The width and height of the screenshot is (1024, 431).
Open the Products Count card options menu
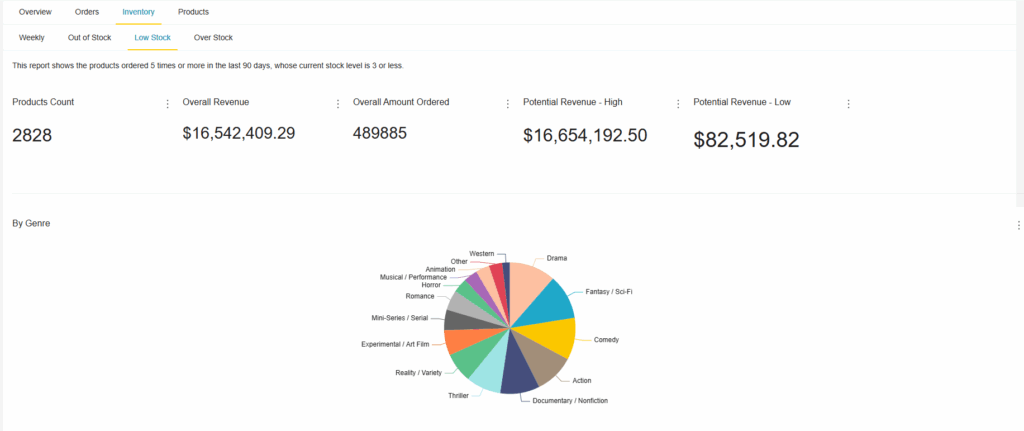(x=167, y=104)
